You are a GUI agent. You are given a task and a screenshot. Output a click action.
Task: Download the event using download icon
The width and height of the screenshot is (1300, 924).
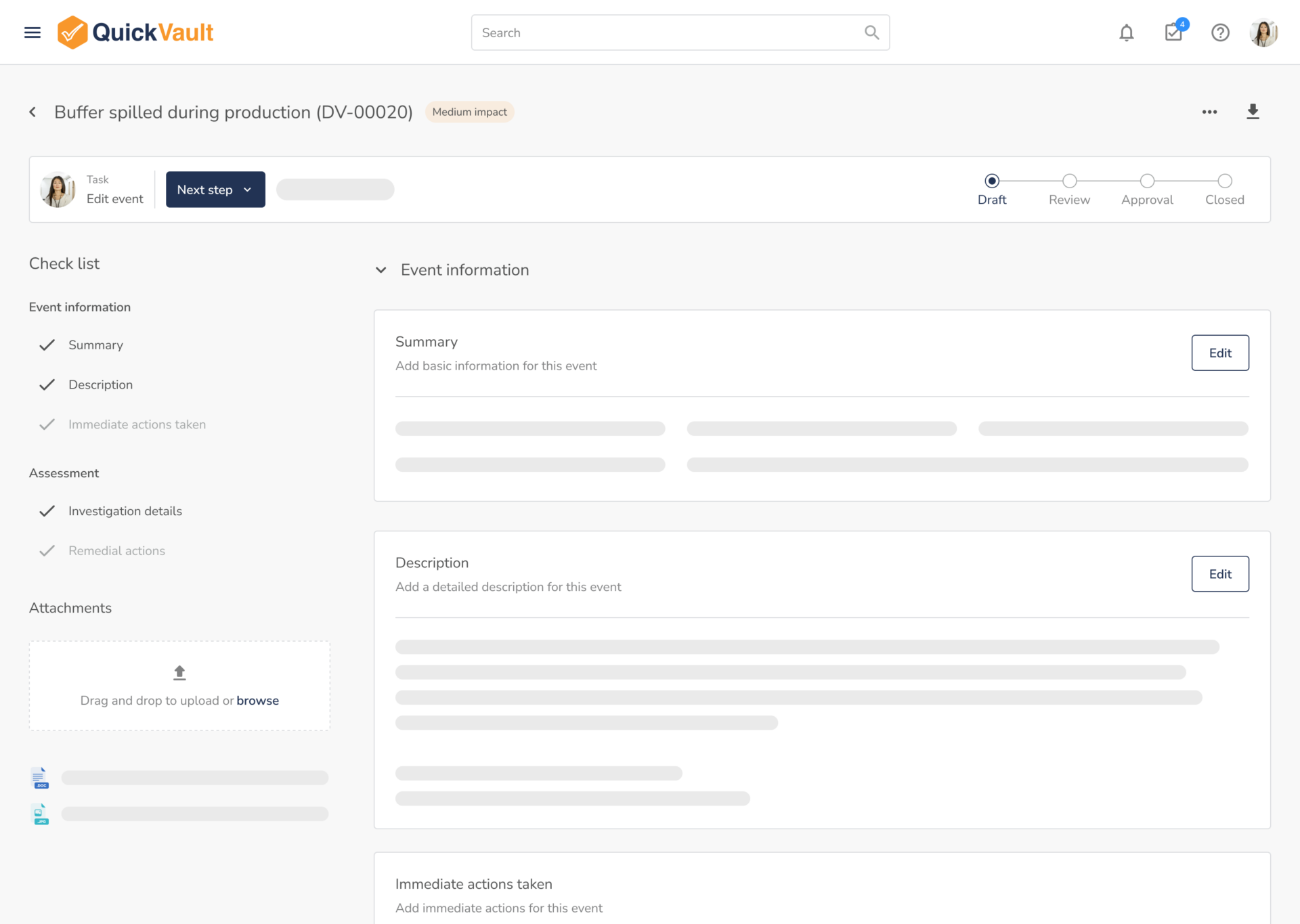pos(1253,112)
